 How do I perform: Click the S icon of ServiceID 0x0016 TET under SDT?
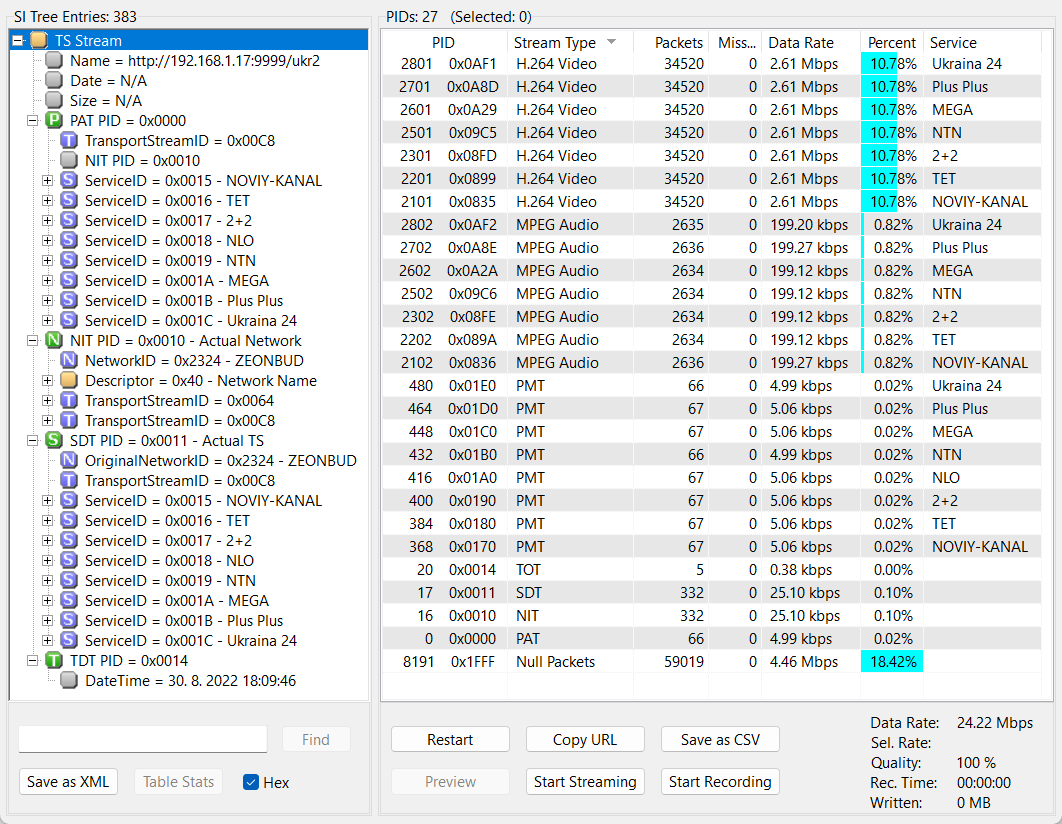coord(68,521)
